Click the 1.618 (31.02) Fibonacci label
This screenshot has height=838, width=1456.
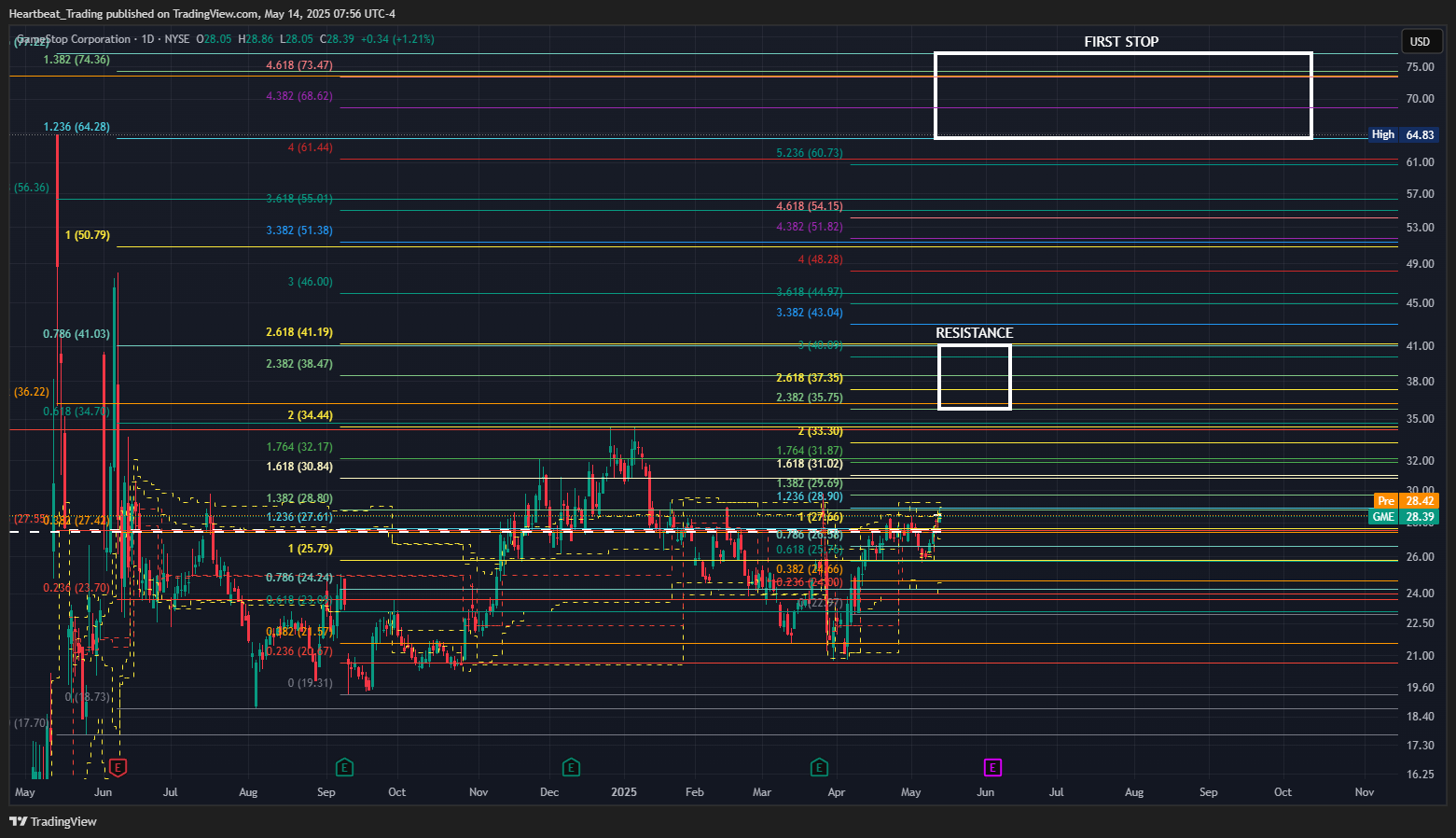point(810,464)
